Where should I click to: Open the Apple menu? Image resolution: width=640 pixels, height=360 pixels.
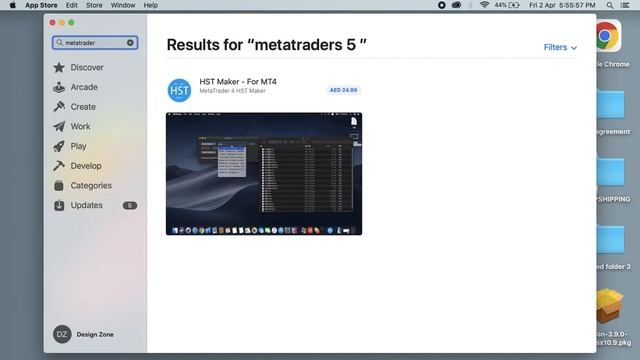point(13,5)
